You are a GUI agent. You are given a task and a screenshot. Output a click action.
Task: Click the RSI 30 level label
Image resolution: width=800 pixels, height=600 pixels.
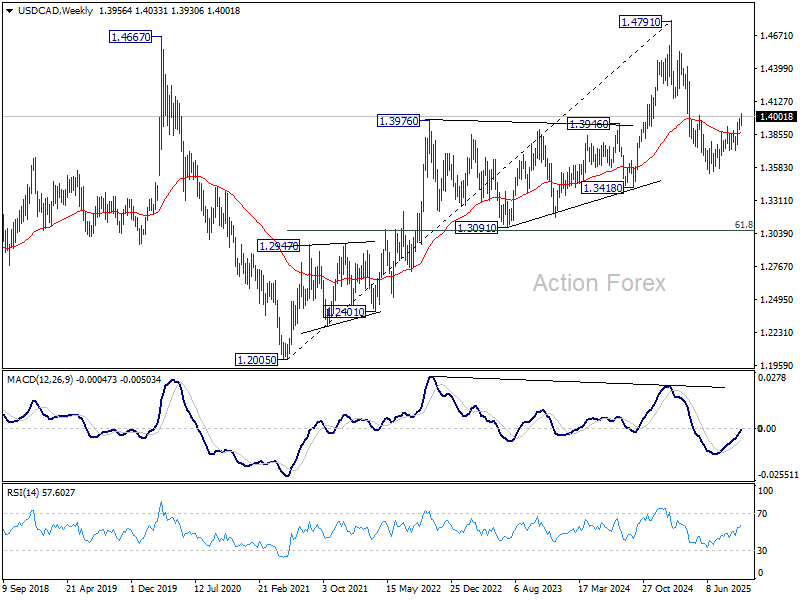(762, 551)
